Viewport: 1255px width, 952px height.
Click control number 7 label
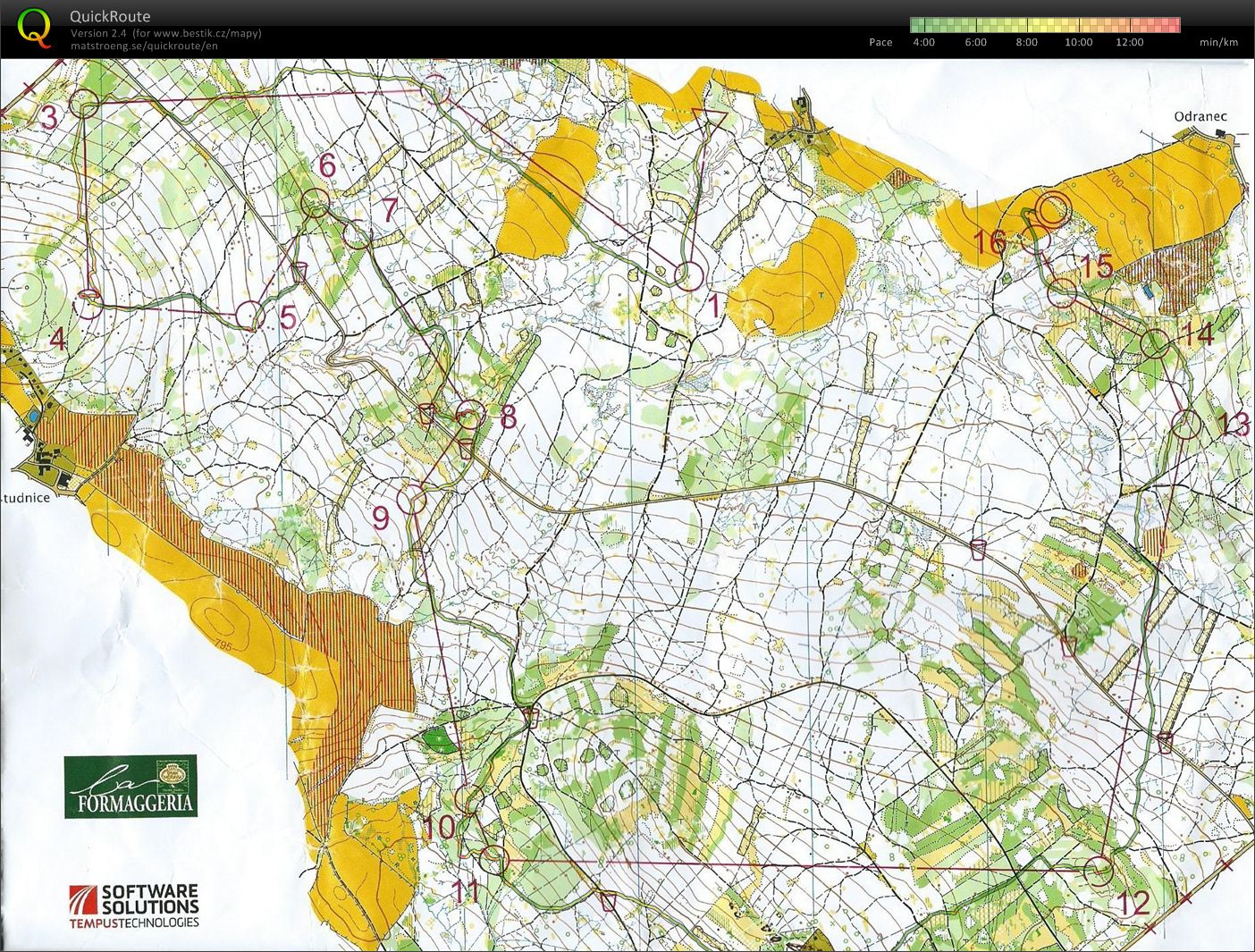tap(389, 210)
